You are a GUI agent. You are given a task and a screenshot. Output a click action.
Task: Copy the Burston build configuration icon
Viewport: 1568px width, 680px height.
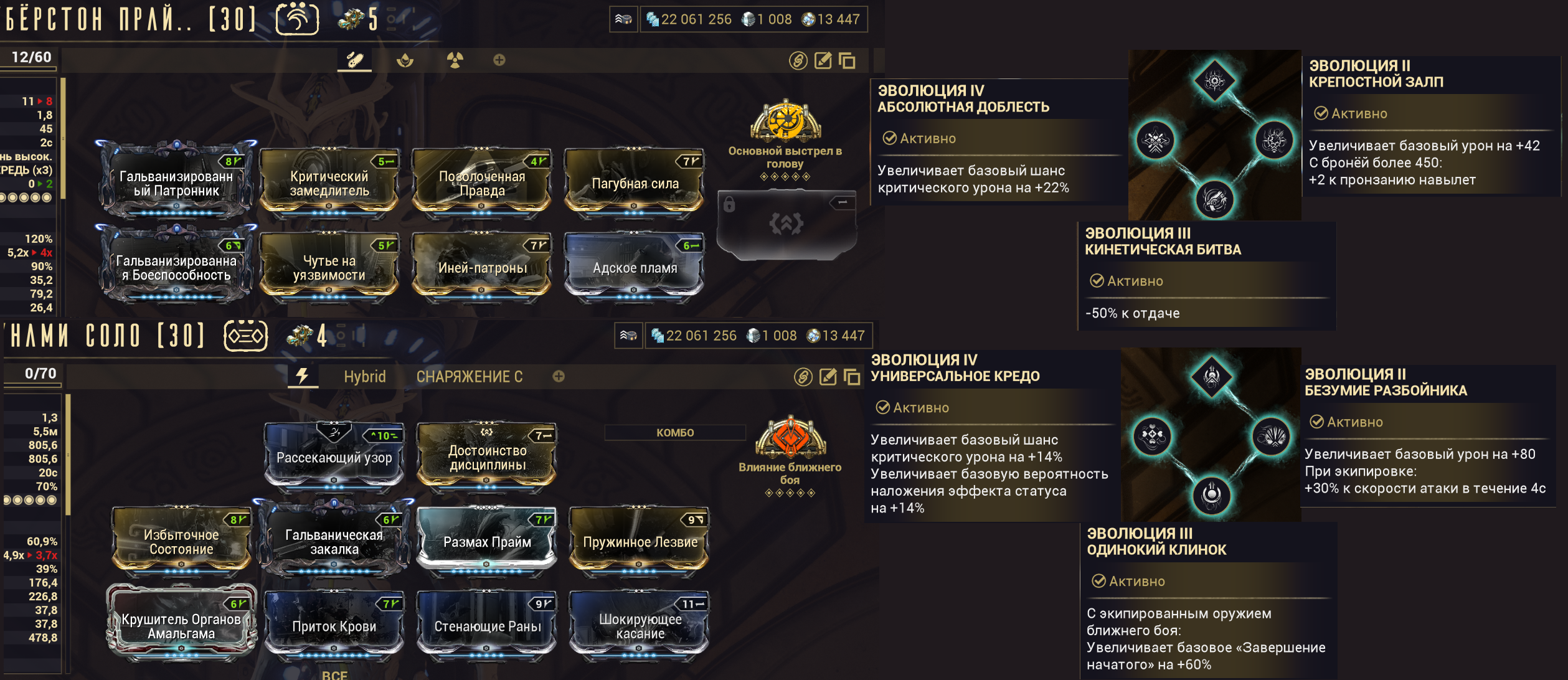[x=847, y=60]
